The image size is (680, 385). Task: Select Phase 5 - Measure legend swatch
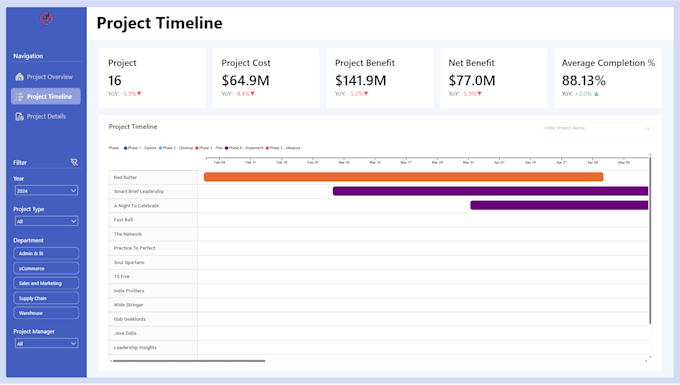coord(267,148)
